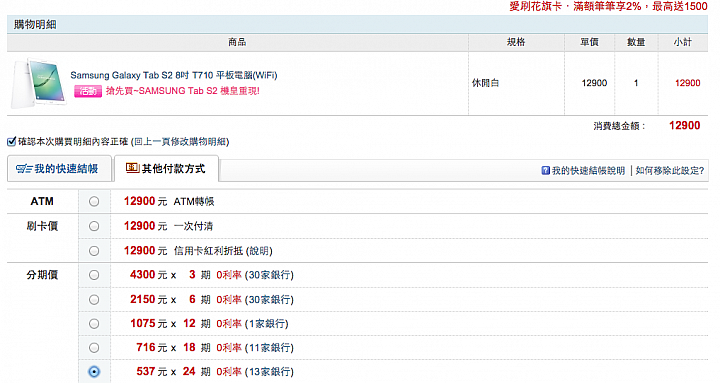720x383 pixels.
Task: Click the 0利率 (13家銀行) text
Action: [x=255, y=372]
